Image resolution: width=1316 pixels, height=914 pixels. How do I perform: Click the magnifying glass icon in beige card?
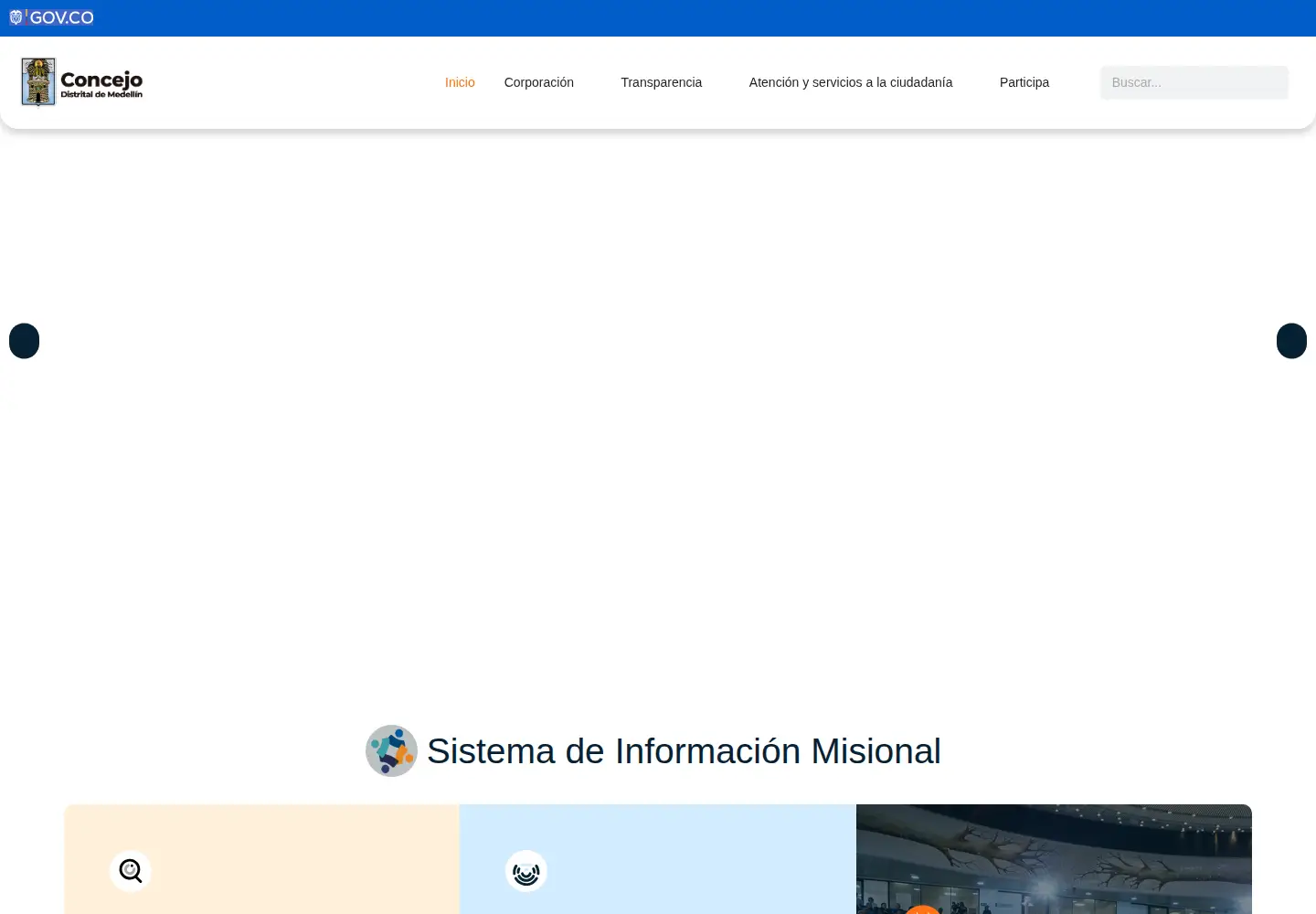(131, 871)
